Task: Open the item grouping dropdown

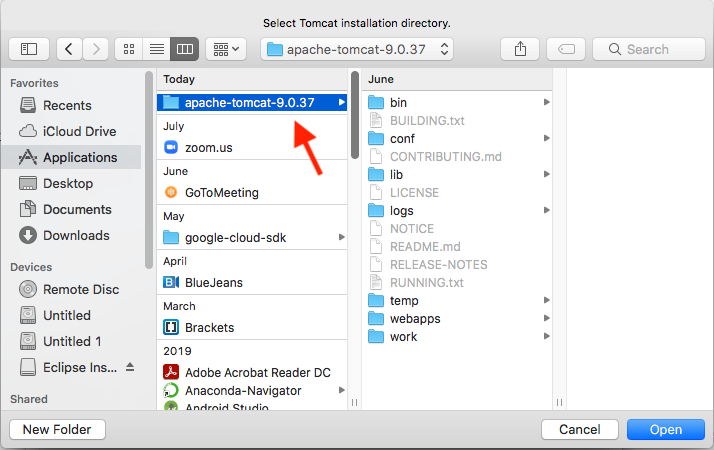Action: (226, 49)
